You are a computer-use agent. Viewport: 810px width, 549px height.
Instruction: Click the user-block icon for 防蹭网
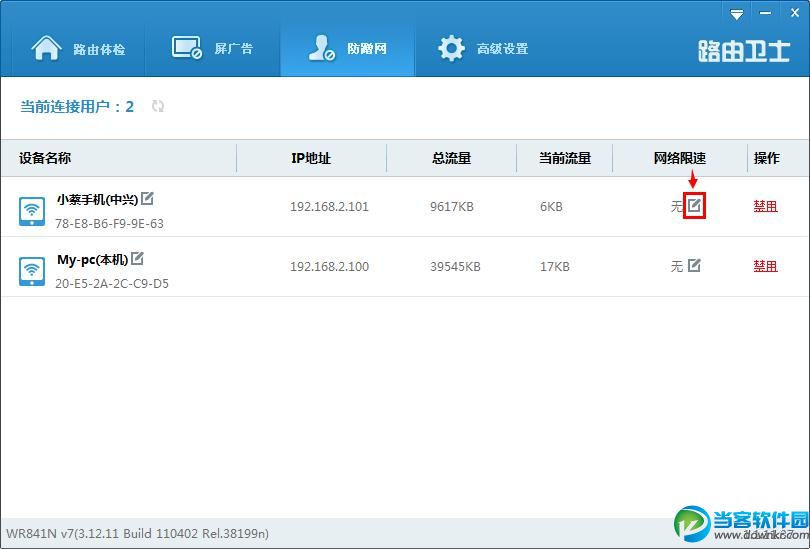[x=321, y=48]
